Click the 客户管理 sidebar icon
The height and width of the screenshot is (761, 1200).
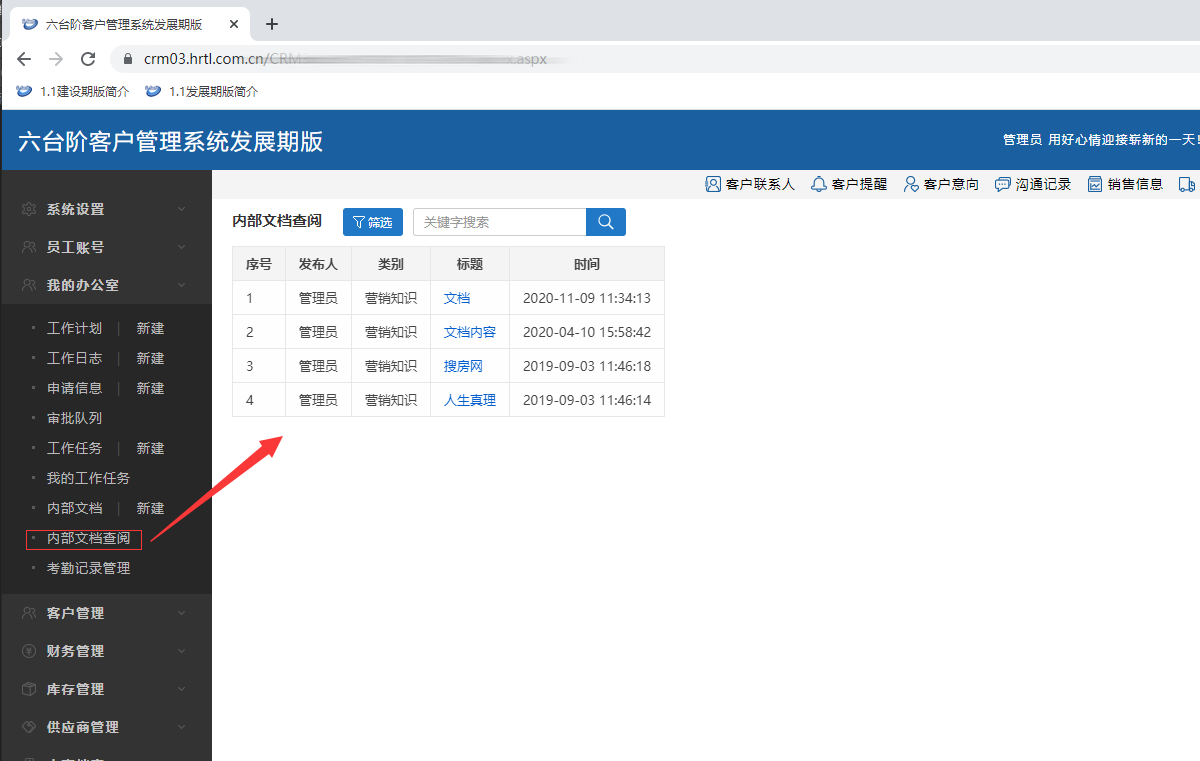click(29, 613)
